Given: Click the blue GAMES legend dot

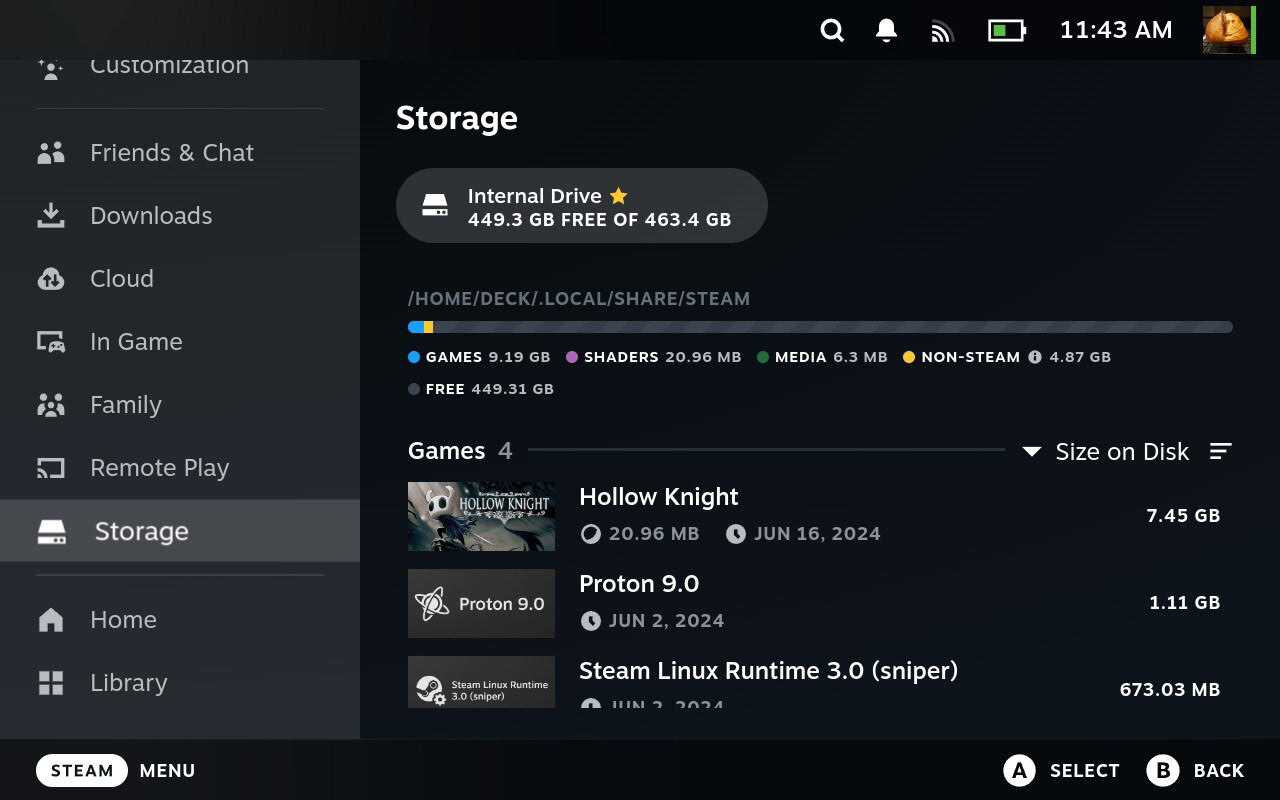Looking at the screenshot, I should pos(414,357).
